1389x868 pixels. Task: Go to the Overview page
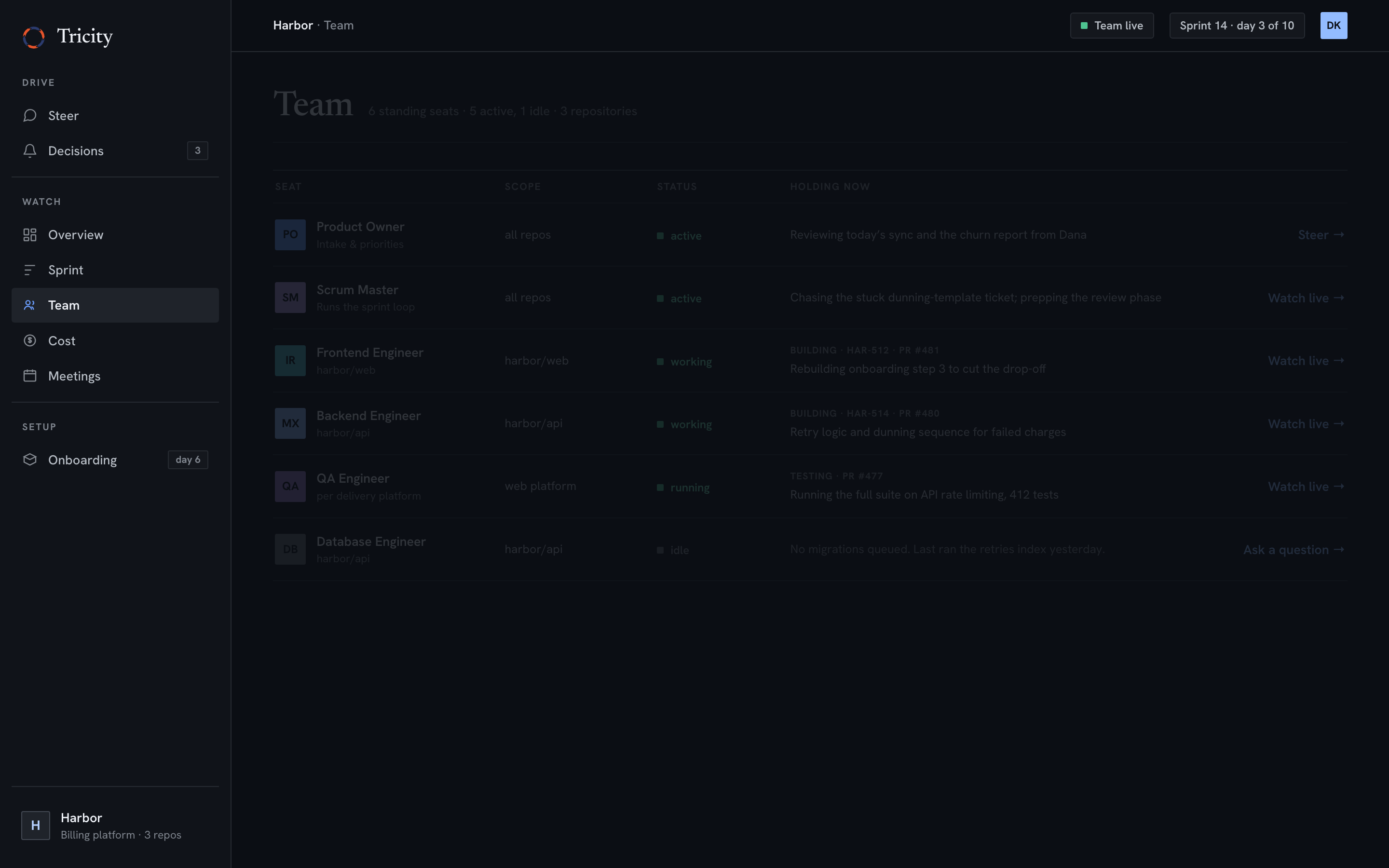pyautogui.click(x=115, y=235)
